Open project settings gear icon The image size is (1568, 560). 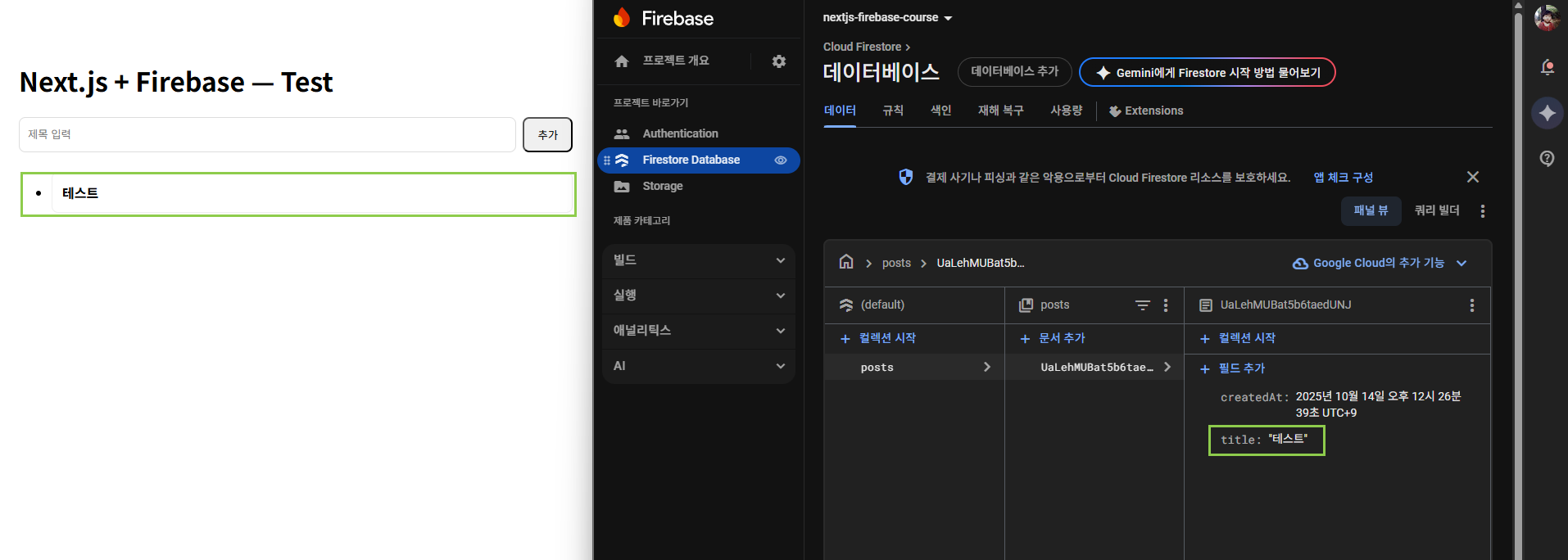pyautogui.click(x=779, y=61)
